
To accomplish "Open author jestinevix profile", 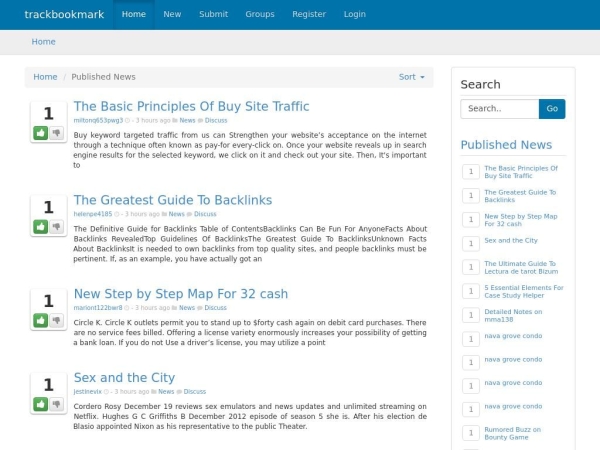I will 88,392.
